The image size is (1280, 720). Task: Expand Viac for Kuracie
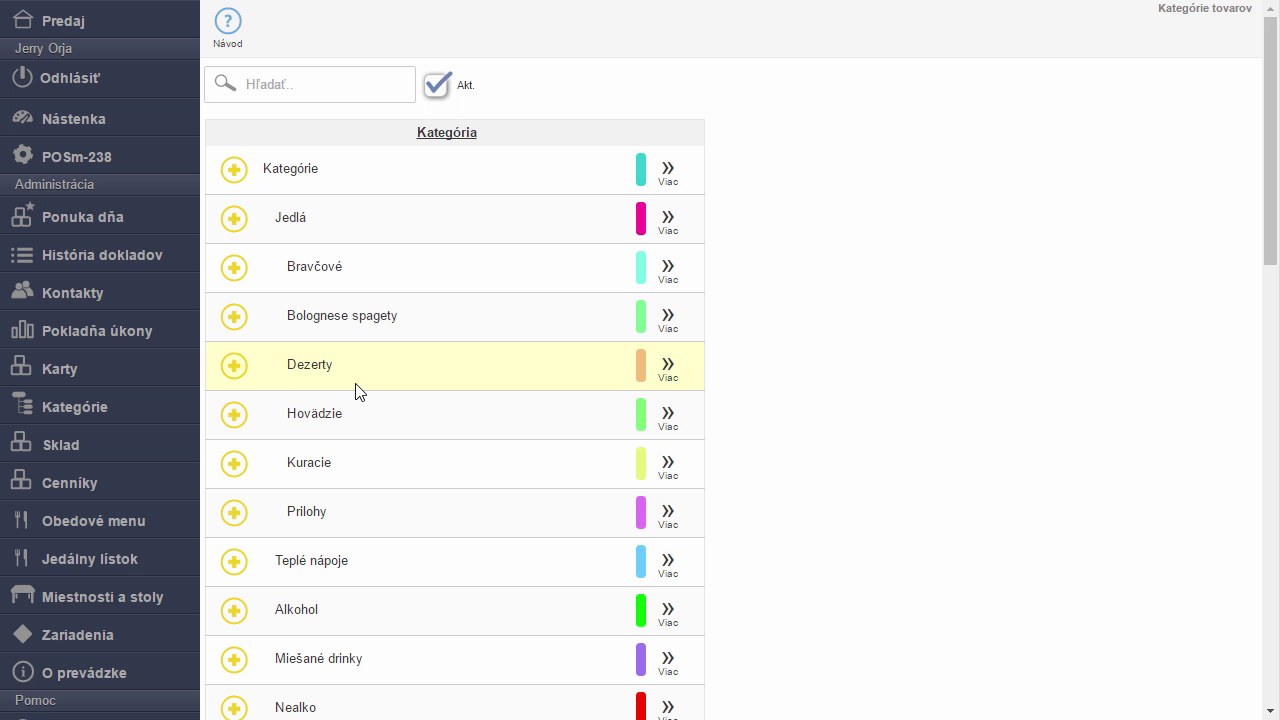tap(668, 467)
